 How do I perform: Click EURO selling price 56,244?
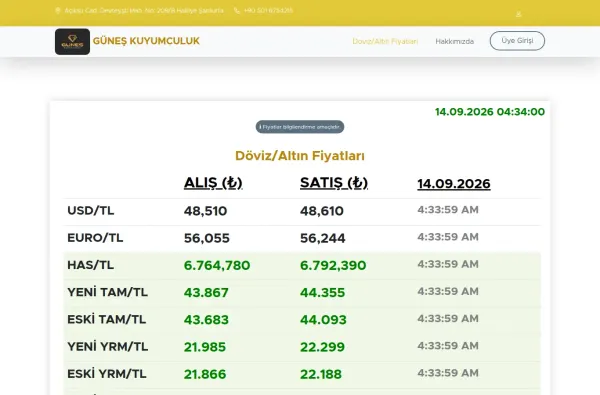pyautogui.click(x=323, y=238)
